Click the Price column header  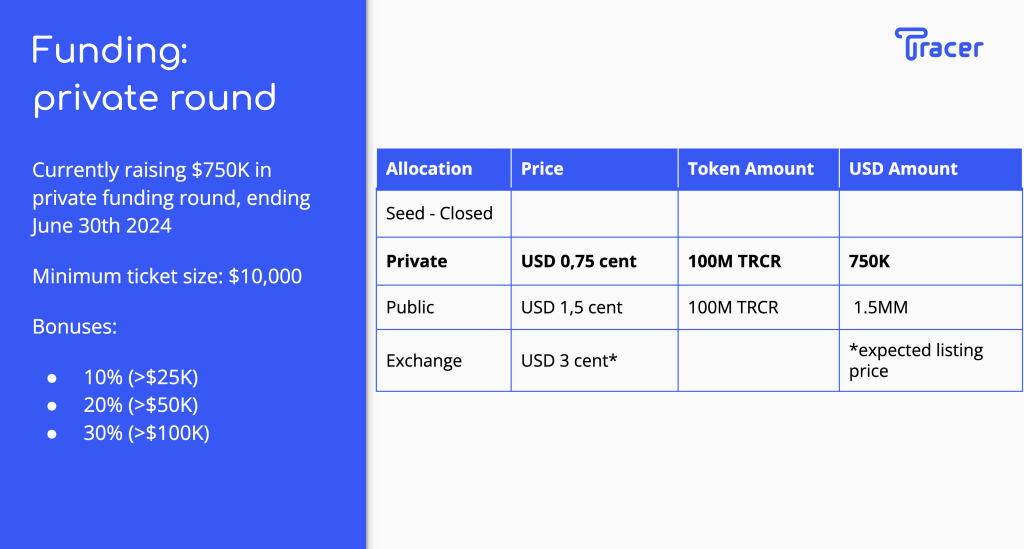pyautogui.click(x=542, y=169)
